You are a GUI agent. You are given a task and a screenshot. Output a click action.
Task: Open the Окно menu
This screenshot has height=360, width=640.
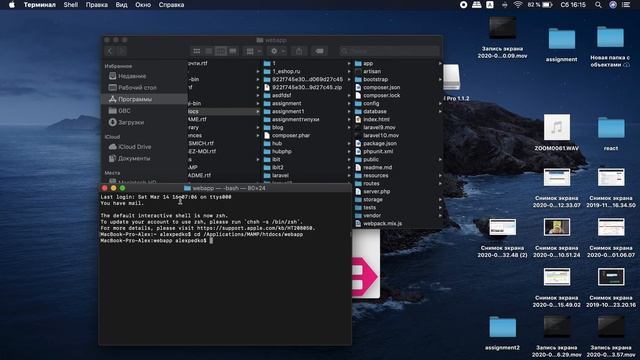click(143, 5)
